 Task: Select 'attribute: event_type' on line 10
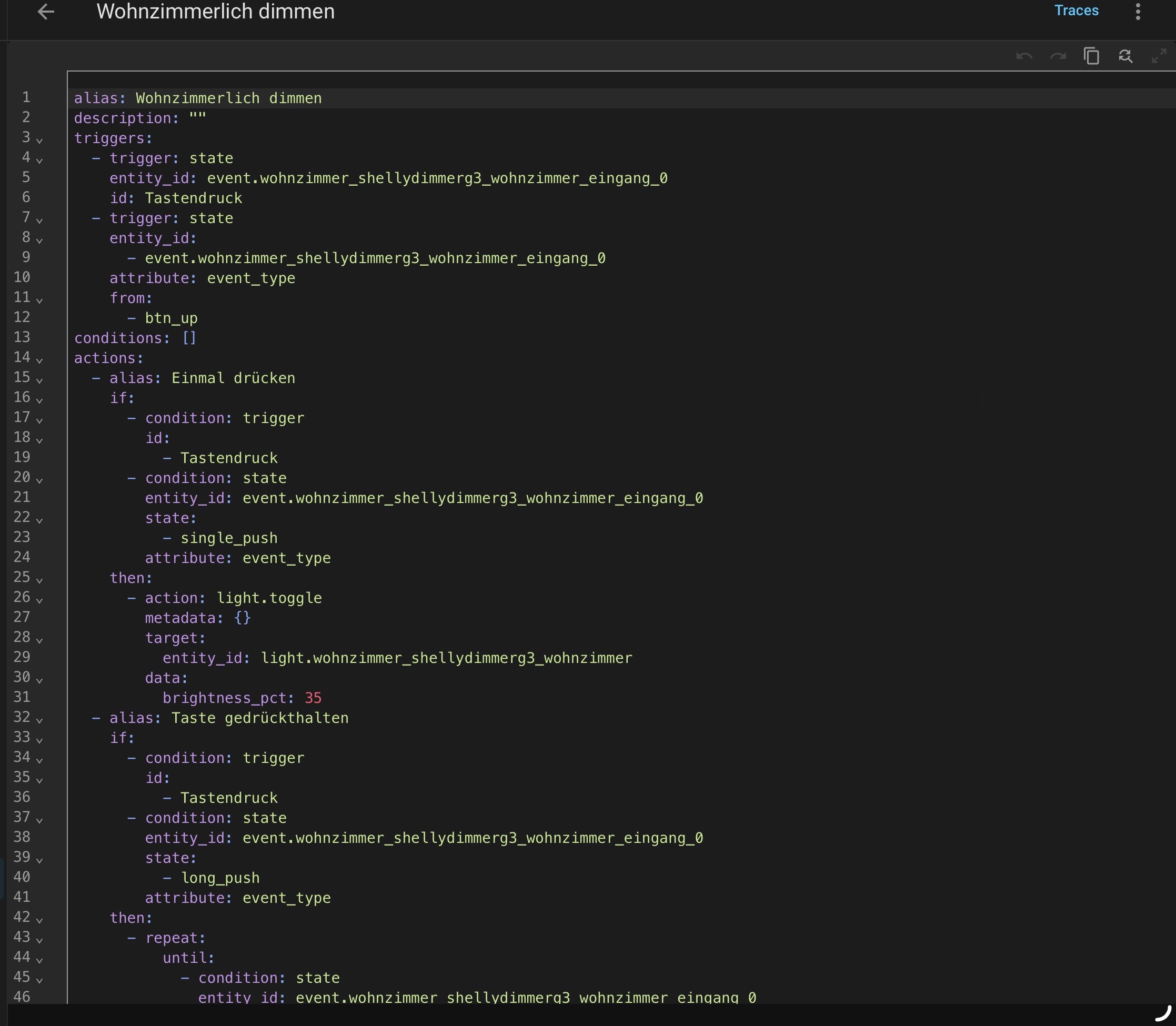(x=203, y=278)
